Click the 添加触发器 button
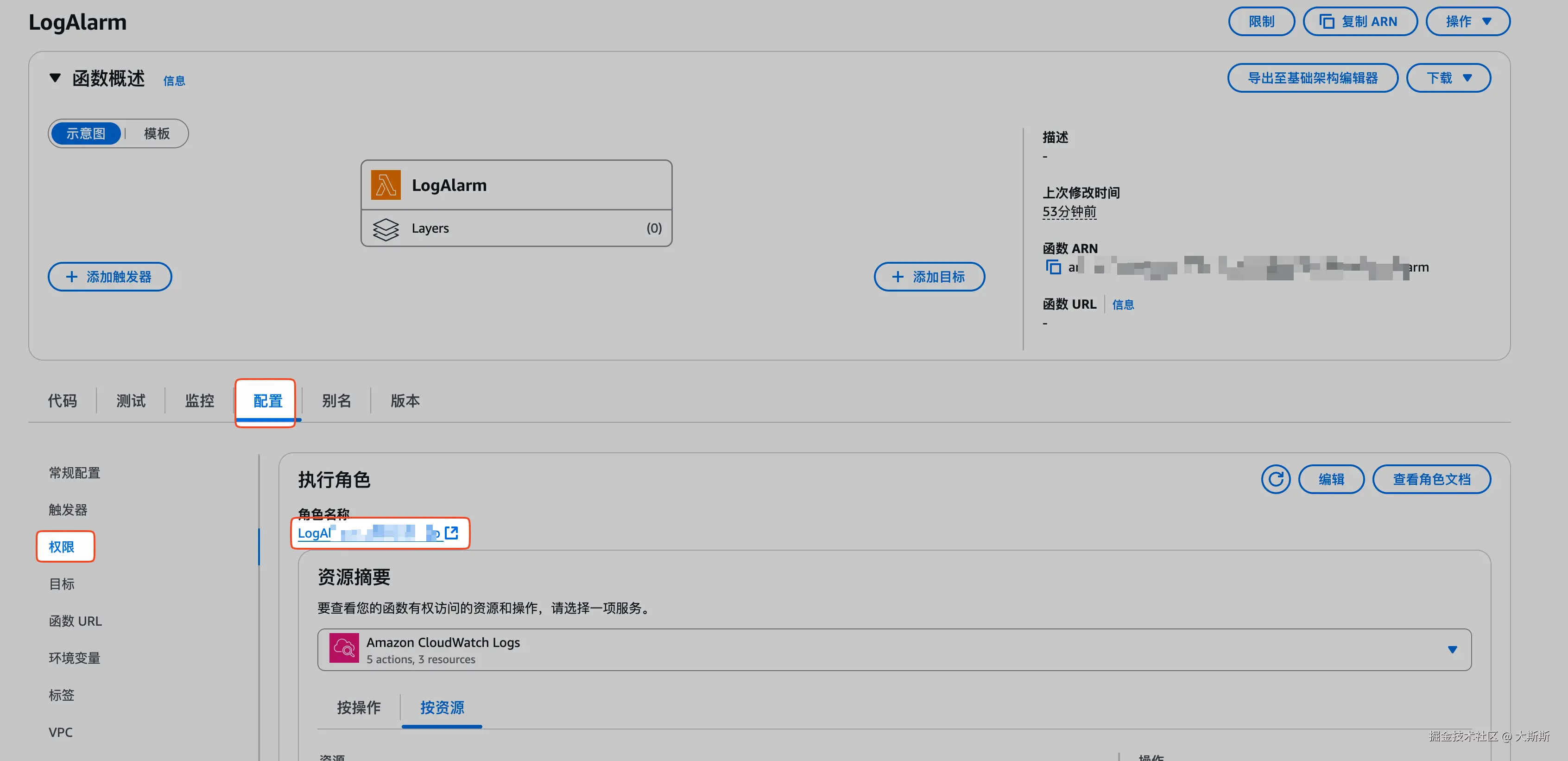This screenshot has width=1568, height=761. click(109, 277)
